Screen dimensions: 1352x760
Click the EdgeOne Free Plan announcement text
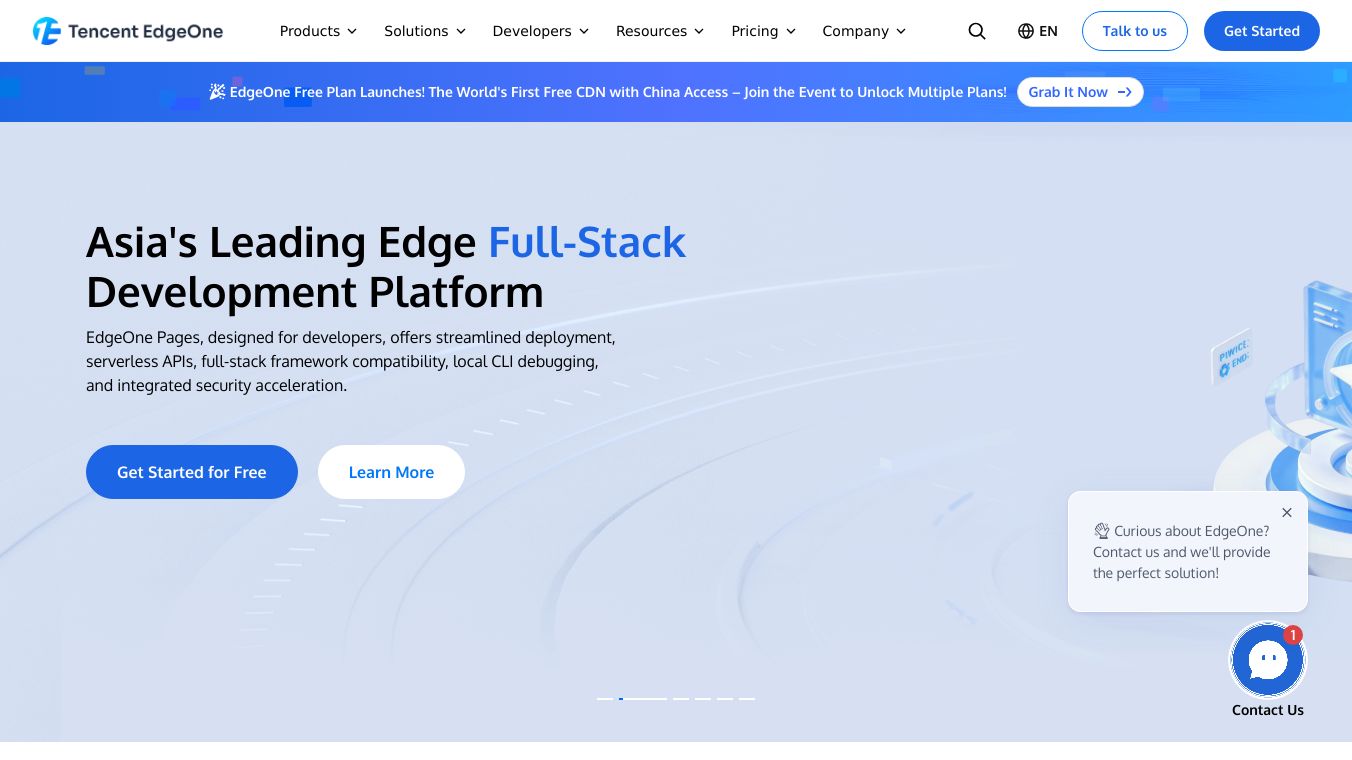click(618, 92)
